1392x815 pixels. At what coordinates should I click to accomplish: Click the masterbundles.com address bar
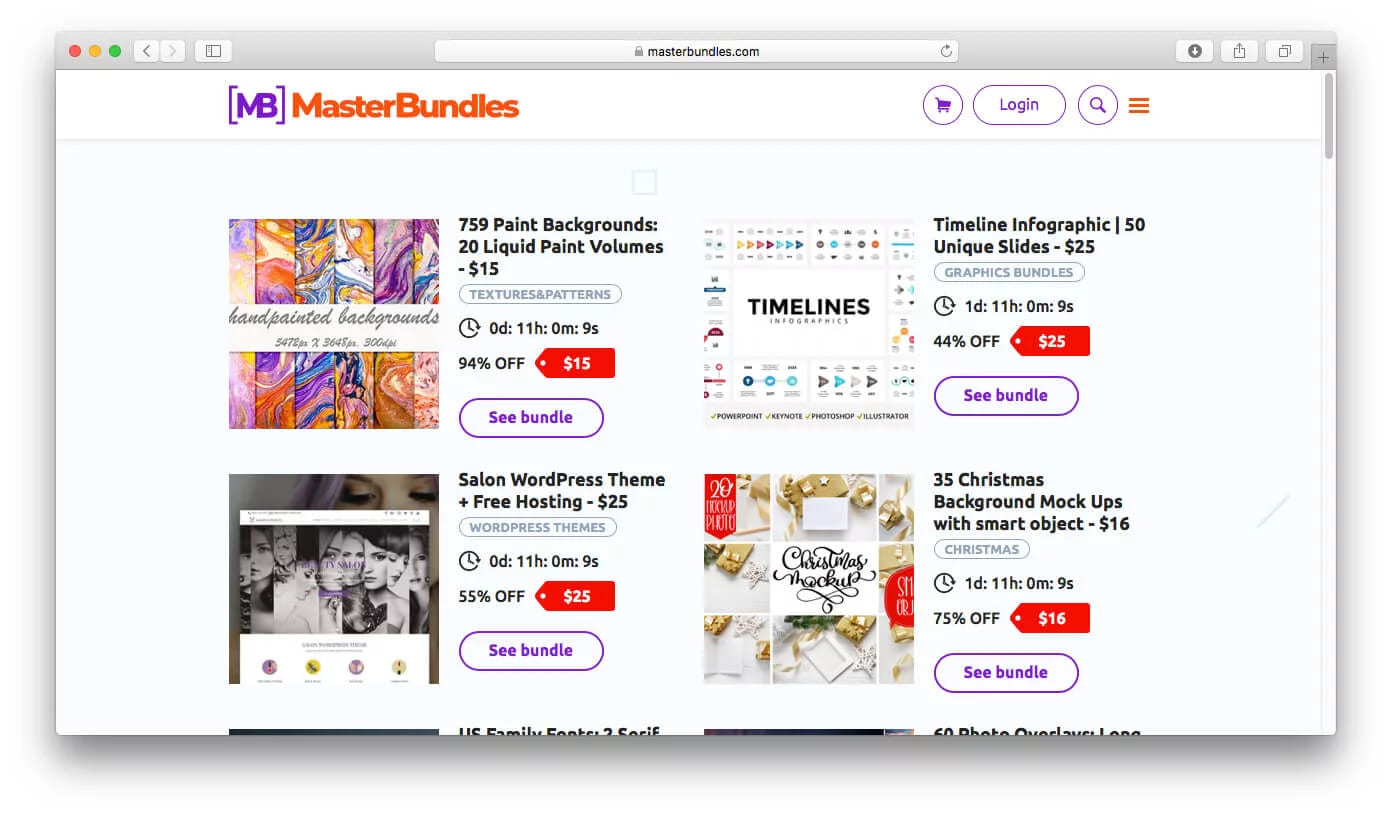[696, 51]
